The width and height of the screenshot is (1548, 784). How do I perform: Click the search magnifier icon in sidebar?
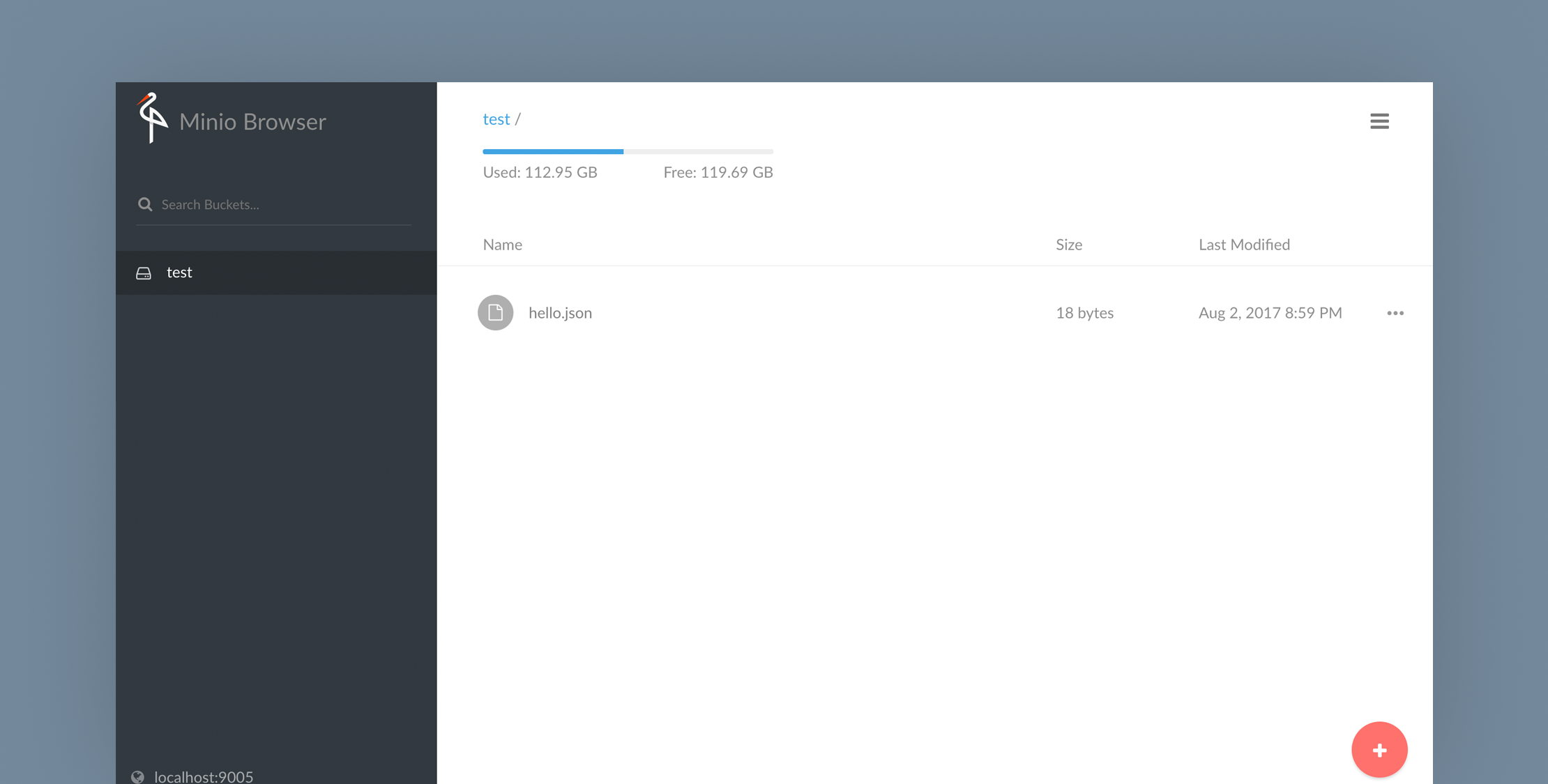click(x=145, y=203)
